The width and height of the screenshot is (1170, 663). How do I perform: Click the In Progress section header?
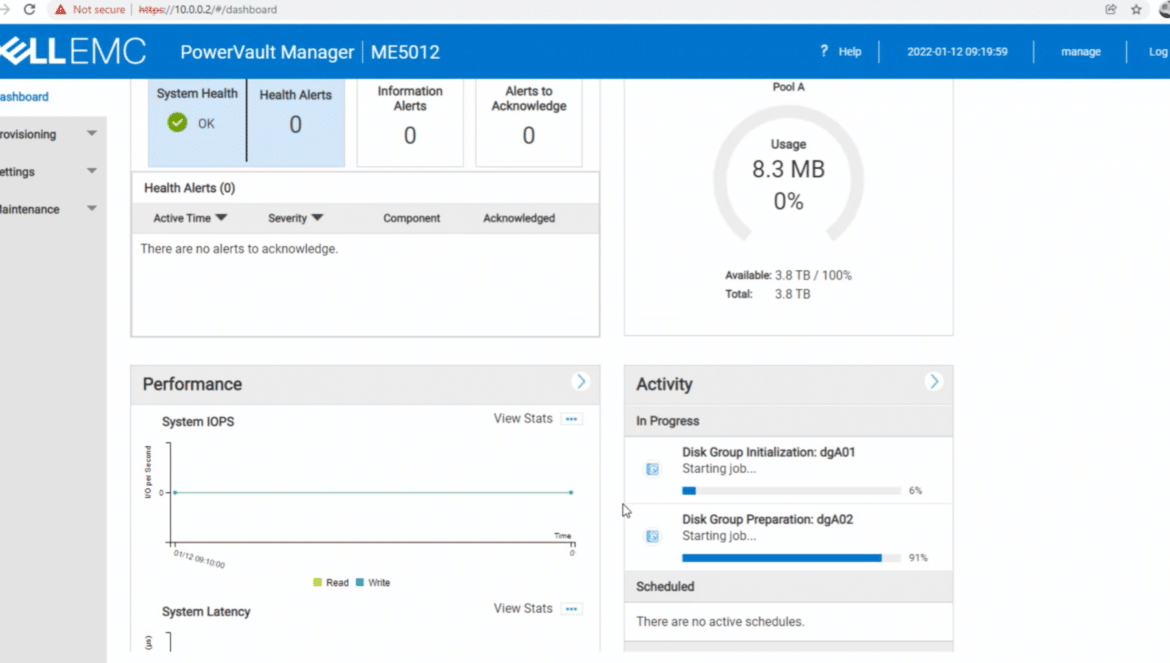(x=789, y=421)
